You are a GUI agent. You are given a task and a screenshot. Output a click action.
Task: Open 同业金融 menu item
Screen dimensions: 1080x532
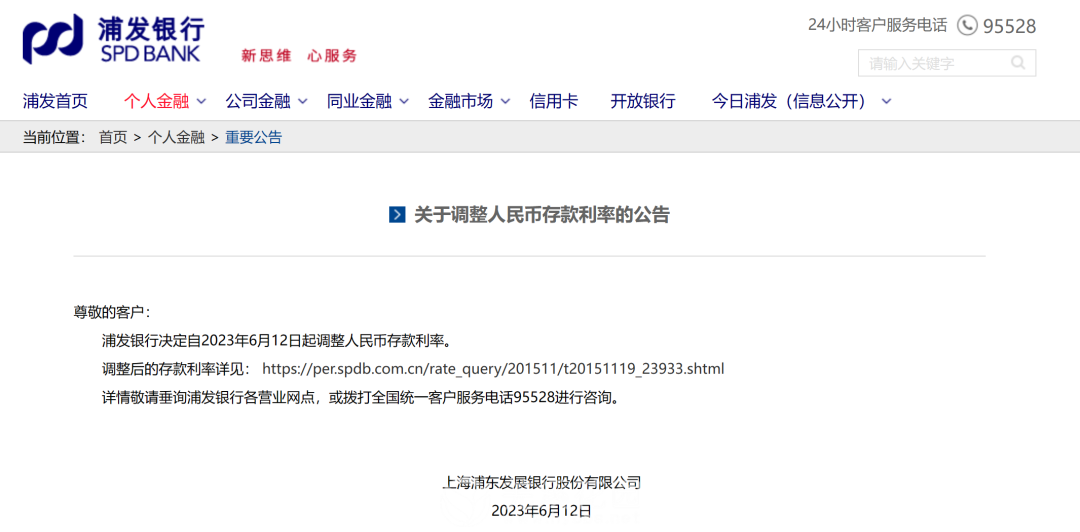click(x=359, y=101)
